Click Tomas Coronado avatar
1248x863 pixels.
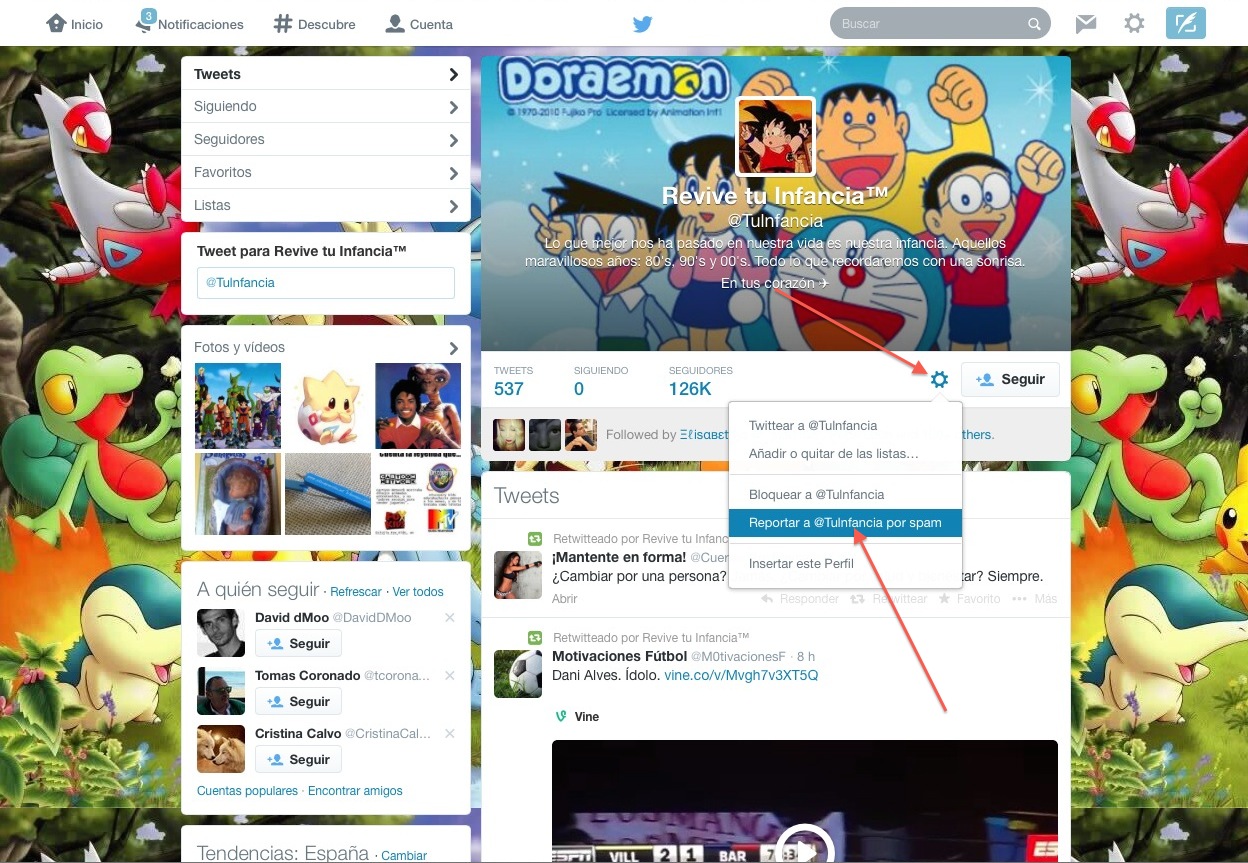click(221, 691)
